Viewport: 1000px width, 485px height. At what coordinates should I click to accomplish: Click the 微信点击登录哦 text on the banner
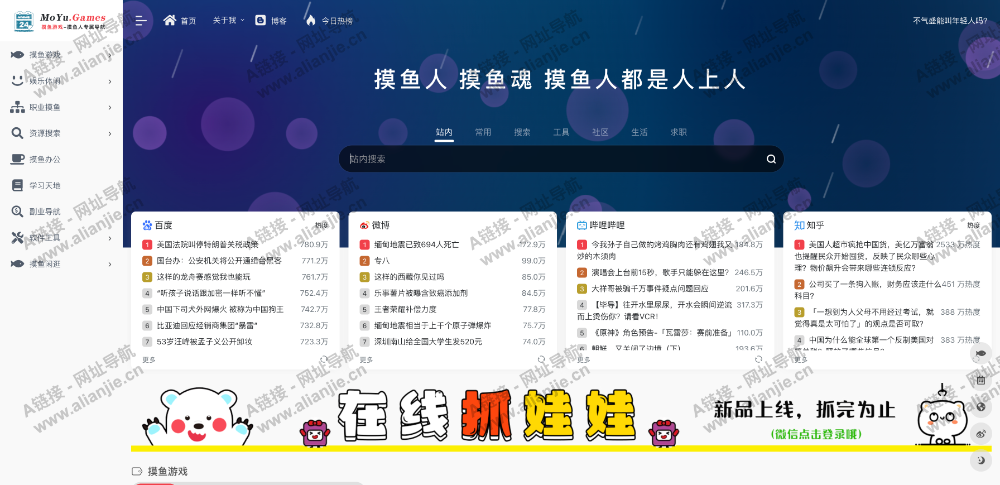(x=816, y=434)
